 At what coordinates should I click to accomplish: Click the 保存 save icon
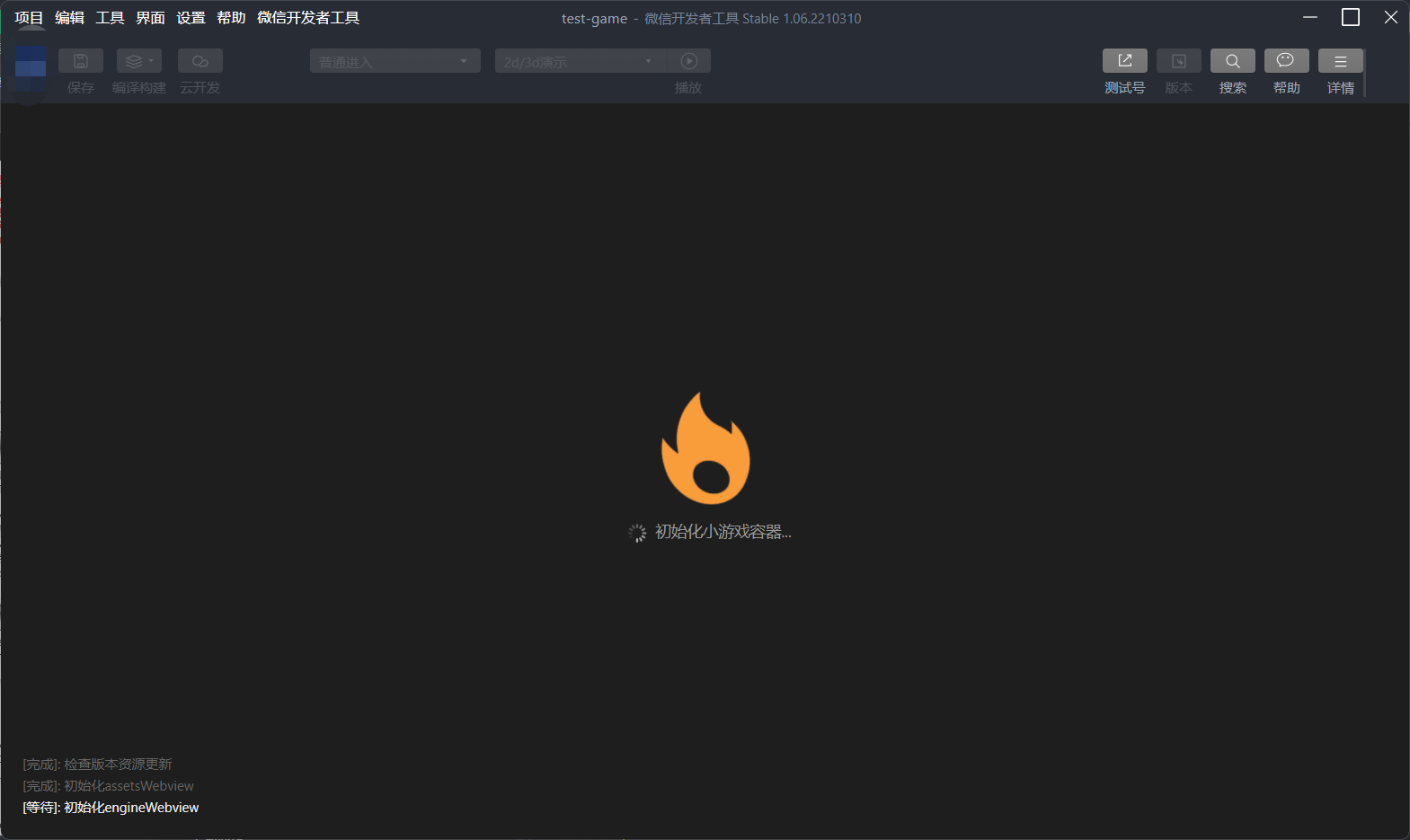pos(81,60)
